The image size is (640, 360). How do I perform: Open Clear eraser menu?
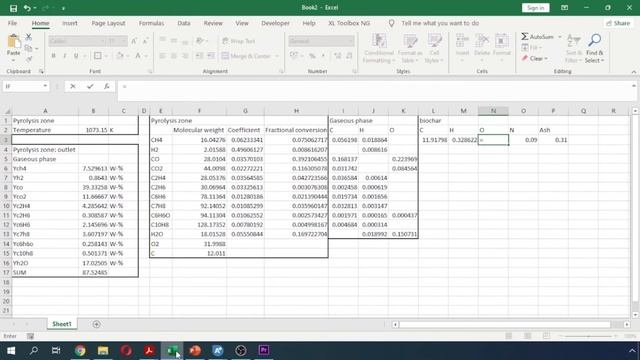[535, 59]
